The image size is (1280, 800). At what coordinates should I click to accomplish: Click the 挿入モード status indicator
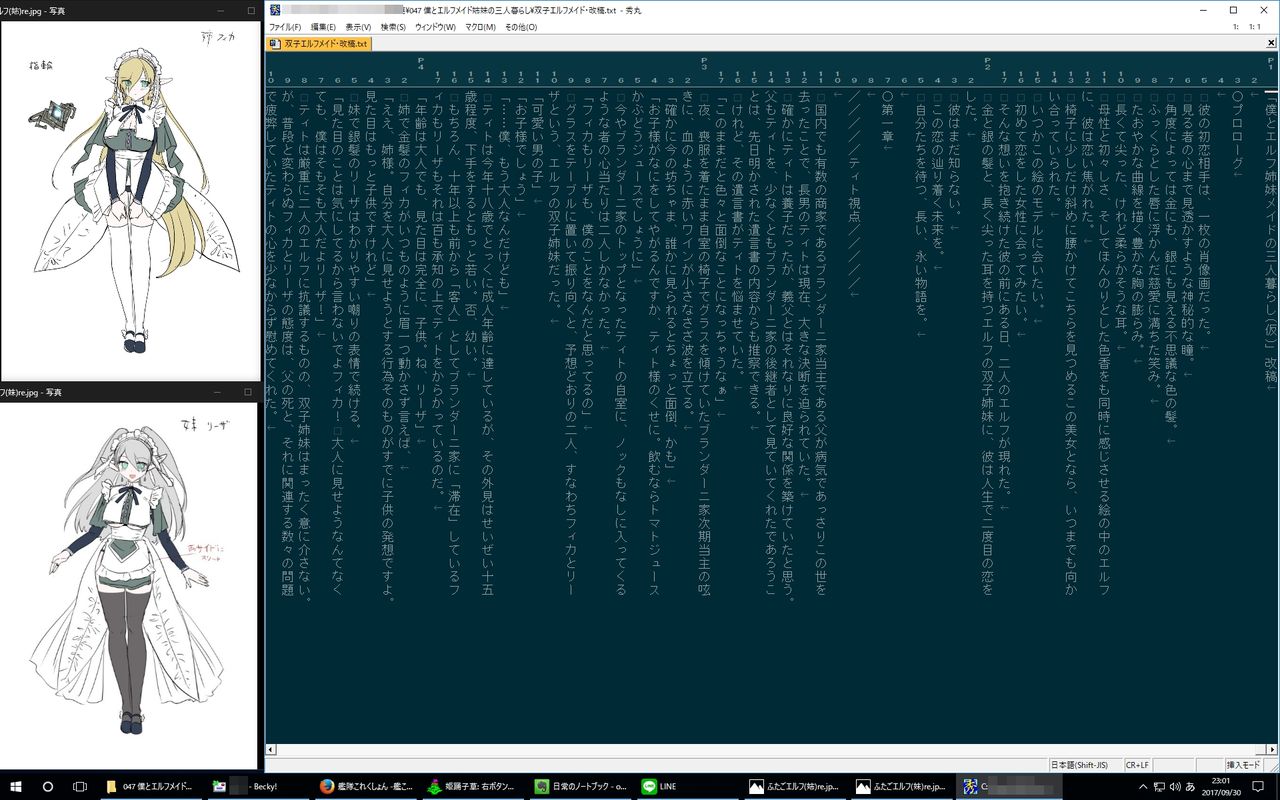point(1244,765)
